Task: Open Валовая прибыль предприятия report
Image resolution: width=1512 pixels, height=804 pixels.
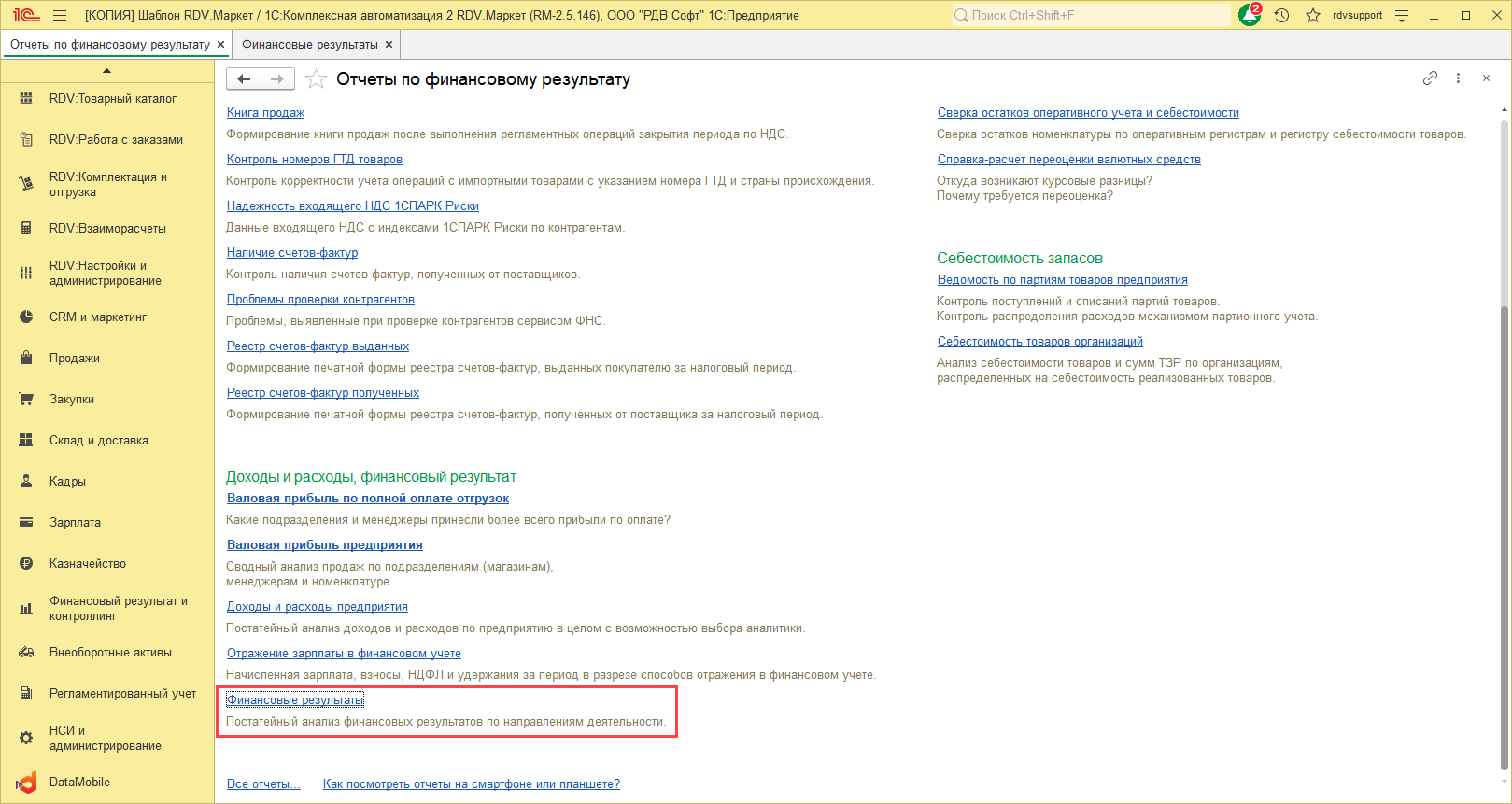Action: pyautogui.click(x=325, y=545)
